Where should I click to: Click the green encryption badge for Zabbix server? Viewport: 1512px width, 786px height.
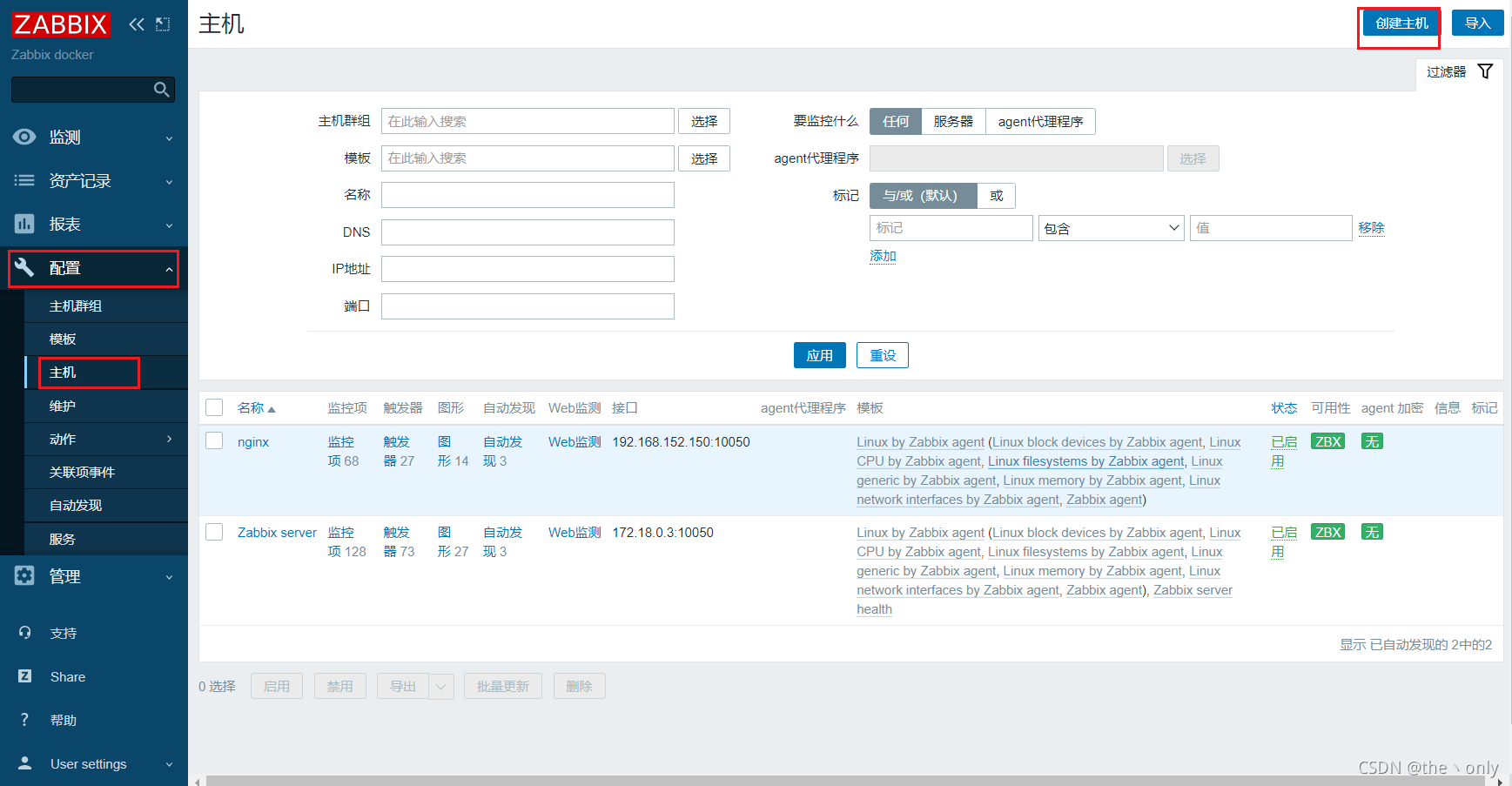pyautogui.click(x=1372, y=532)
